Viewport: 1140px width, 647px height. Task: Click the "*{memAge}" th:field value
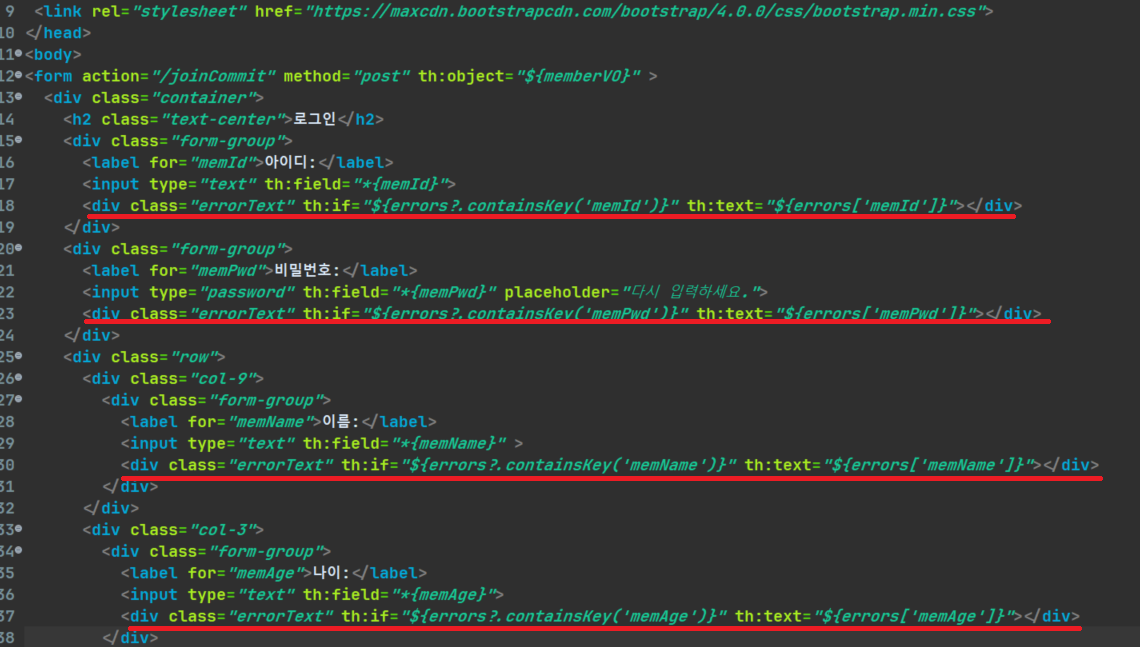[x=443, y=595]
